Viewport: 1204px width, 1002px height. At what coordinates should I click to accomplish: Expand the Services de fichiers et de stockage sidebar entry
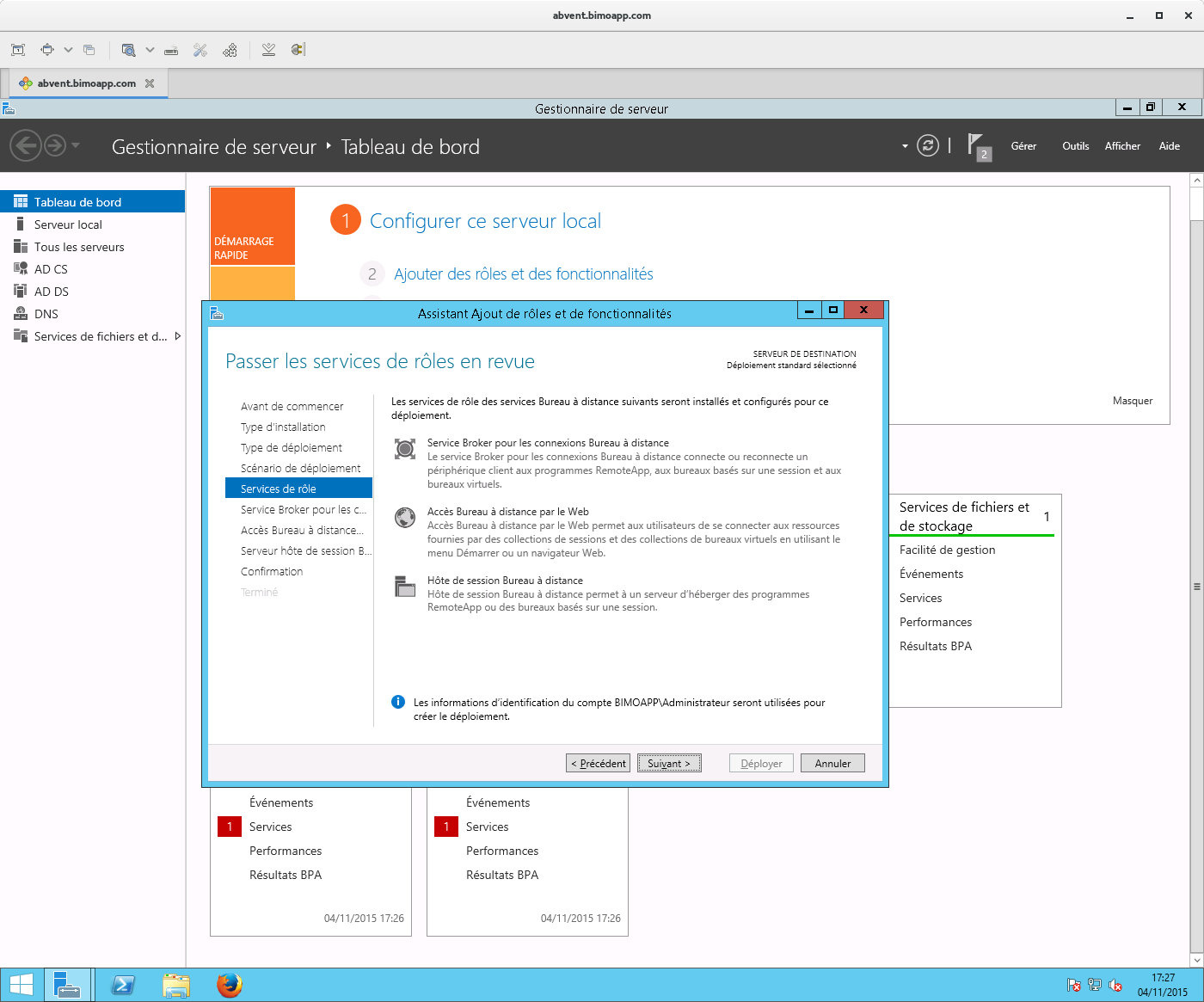pyautogui.click(x=178, y=336)
